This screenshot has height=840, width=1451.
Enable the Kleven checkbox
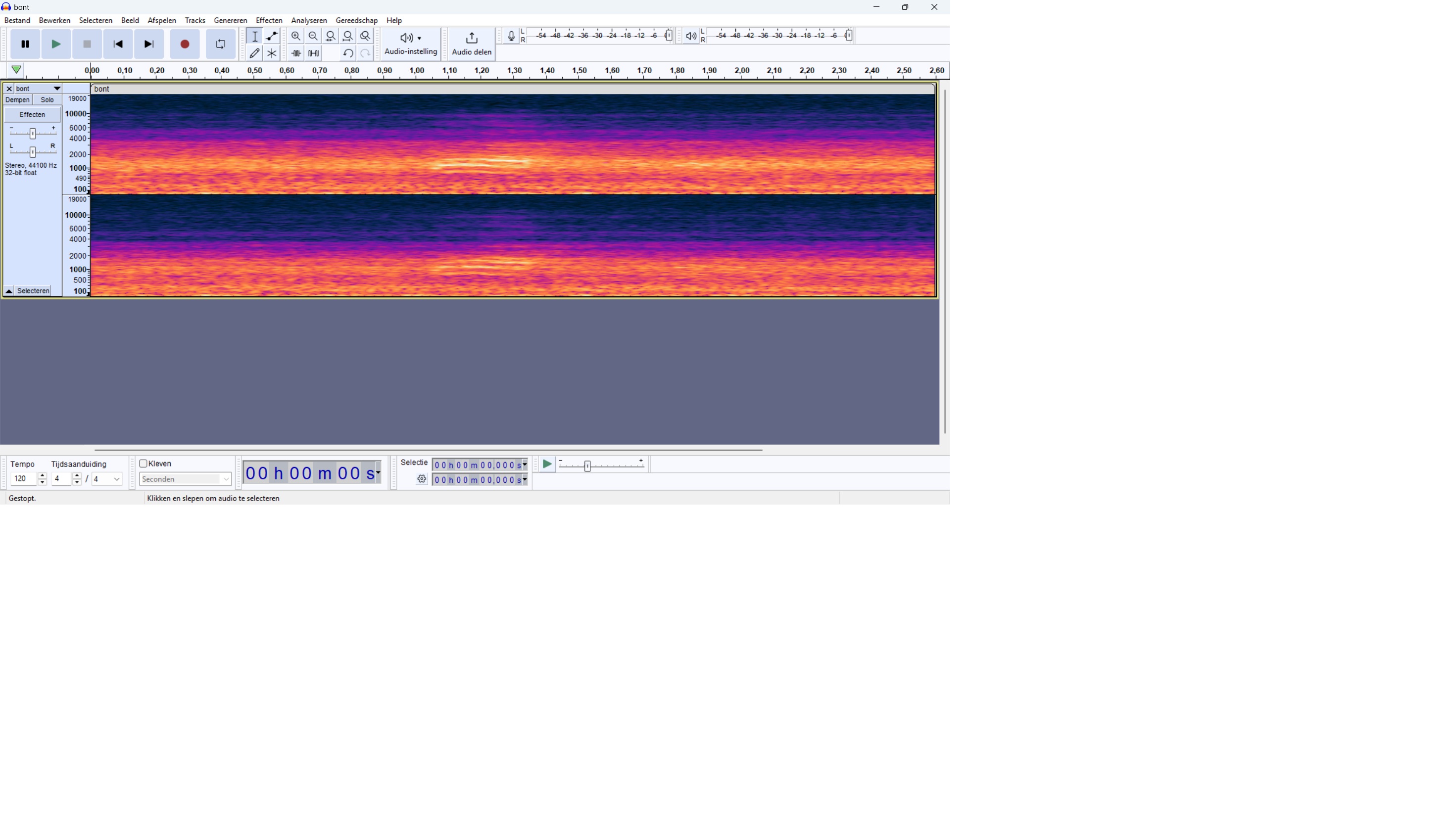pyautogui.click(x=144, y=464)
